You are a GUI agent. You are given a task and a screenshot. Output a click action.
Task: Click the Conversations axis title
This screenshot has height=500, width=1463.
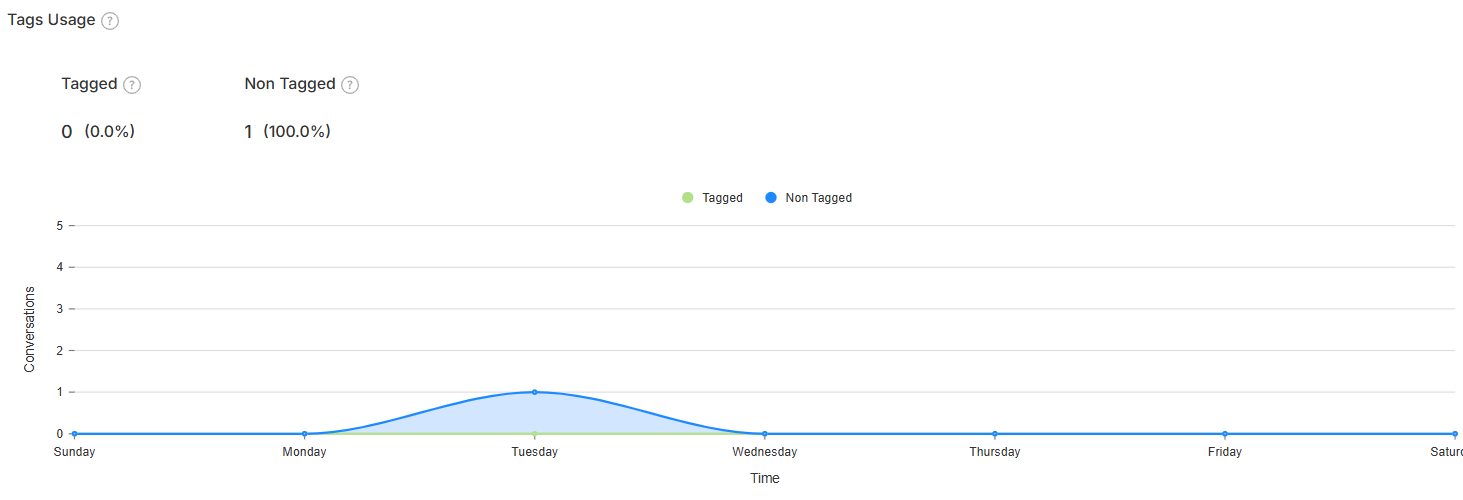pos(30,330)
